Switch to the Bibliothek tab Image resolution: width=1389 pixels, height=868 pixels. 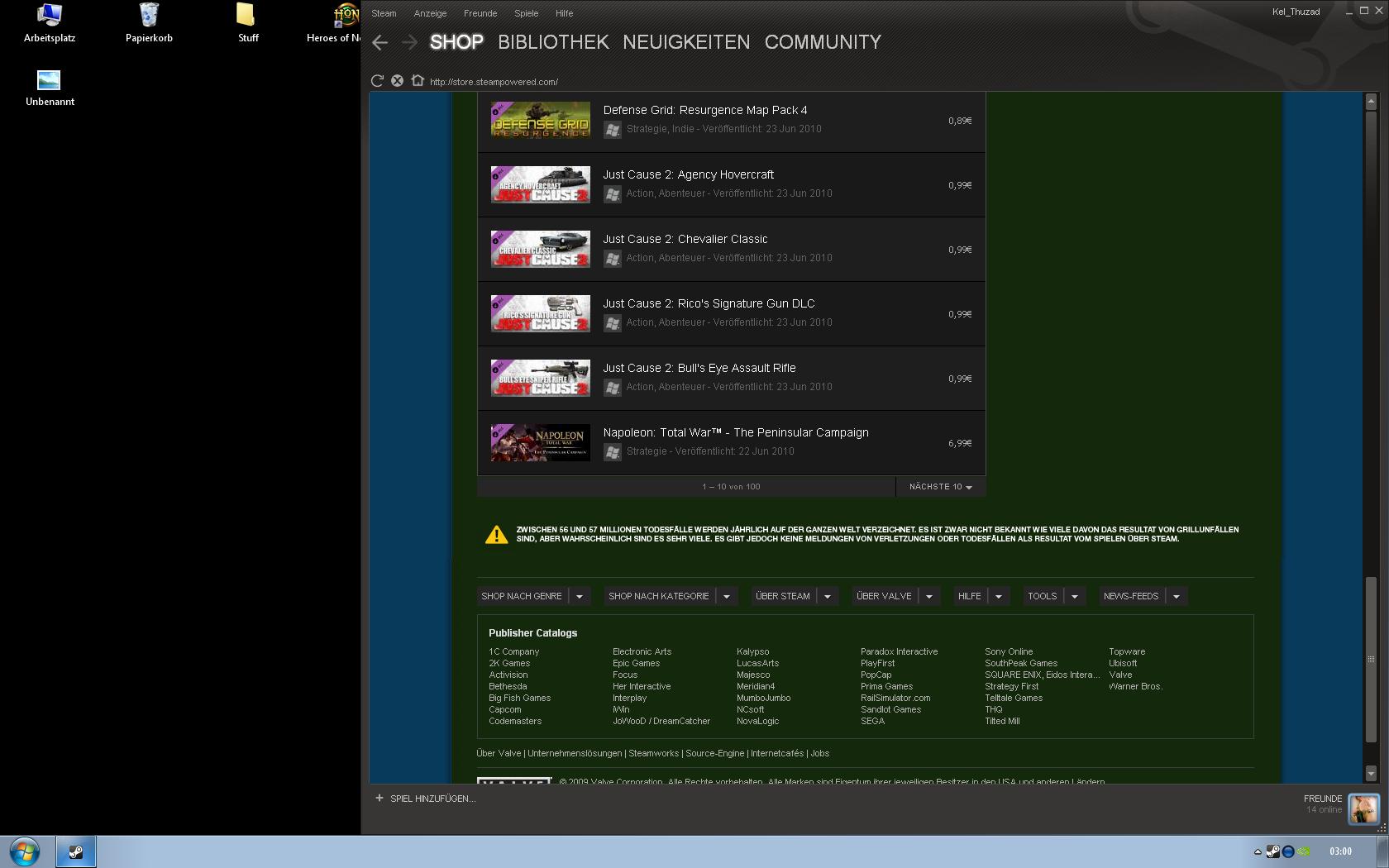tap(553, 42)
